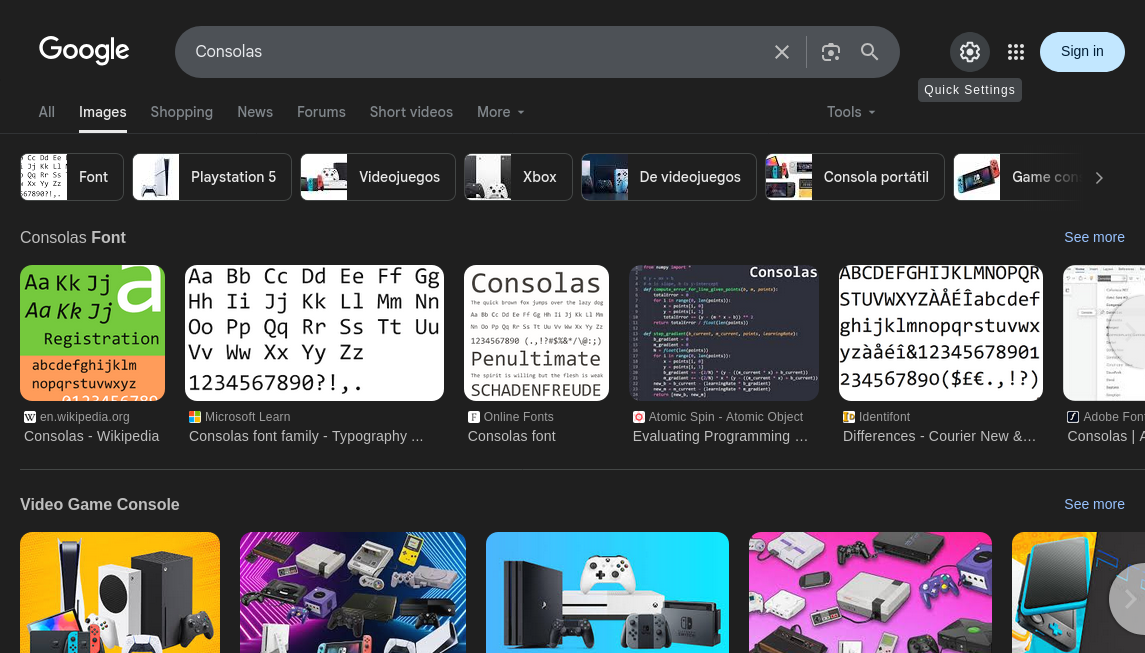Select the Playstation 5 filter chip

[212, 177]
